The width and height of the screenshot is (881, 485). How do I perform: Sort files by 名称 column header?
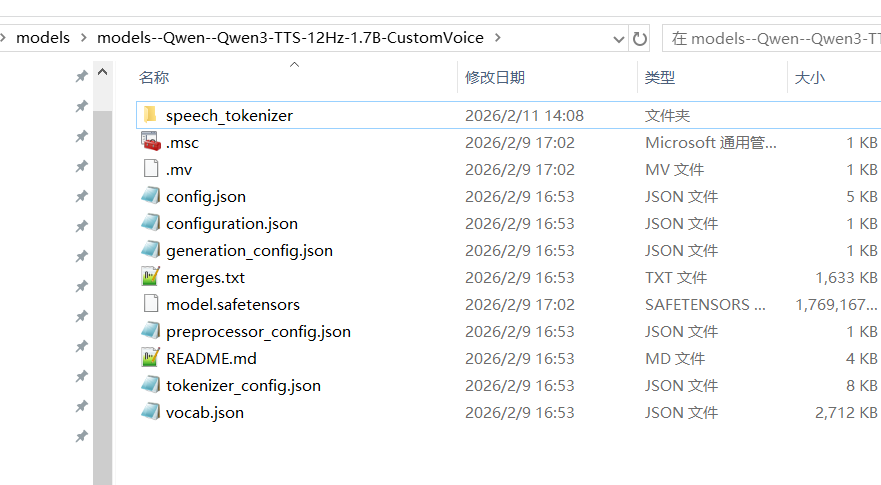pos(154,77)
